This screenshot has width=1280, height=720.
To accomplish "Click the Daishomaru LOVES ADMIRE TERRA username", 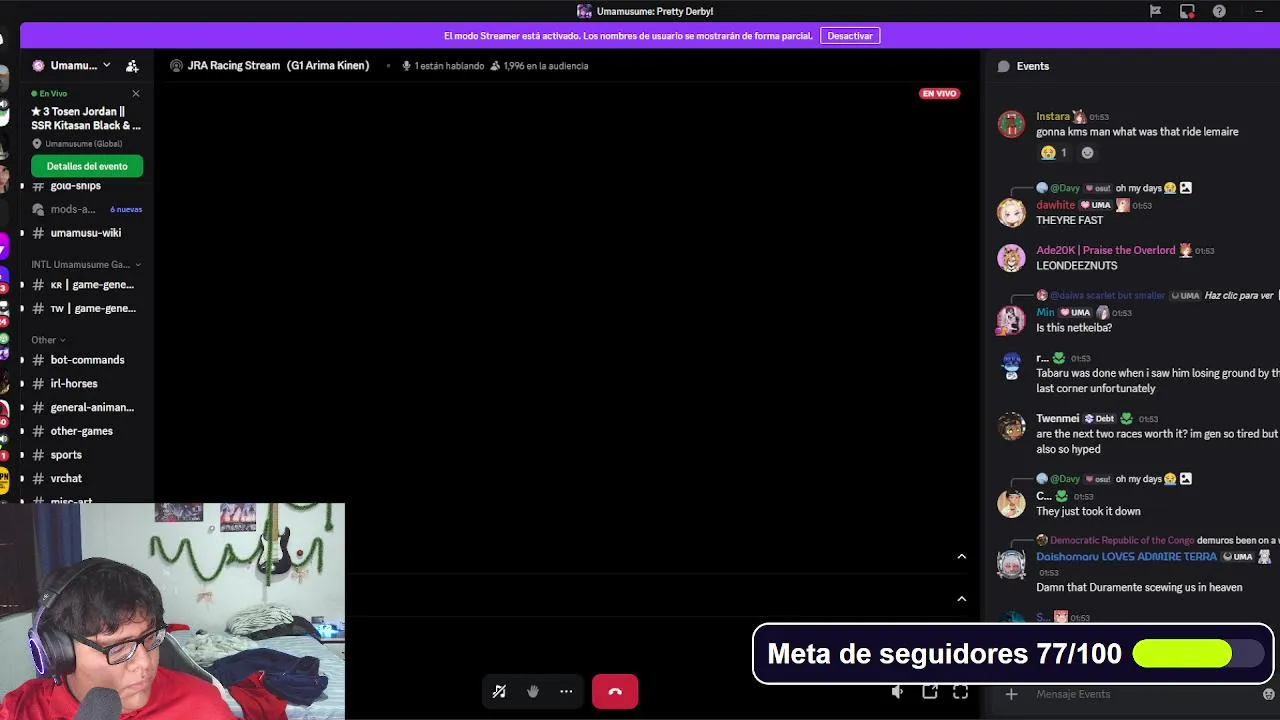I will tap(1126, 557).
